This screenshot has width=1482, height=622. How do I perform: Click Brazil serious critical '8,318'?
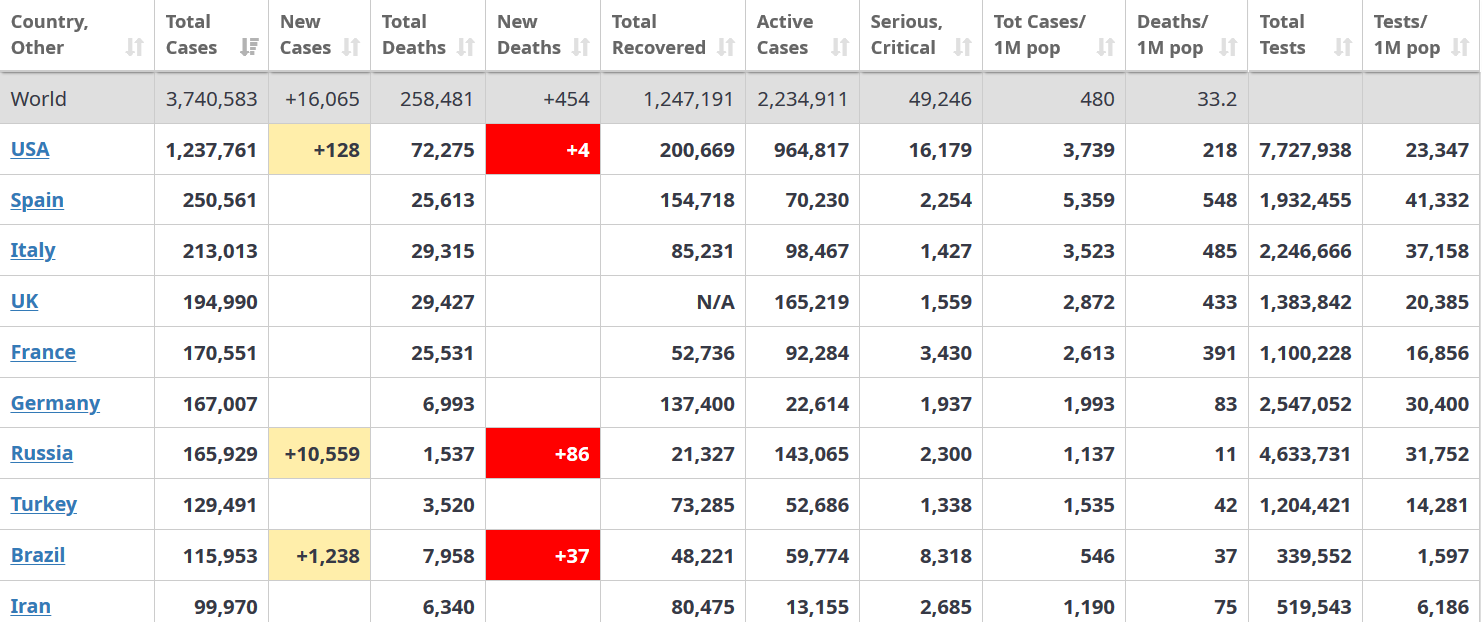pos(946,556)
